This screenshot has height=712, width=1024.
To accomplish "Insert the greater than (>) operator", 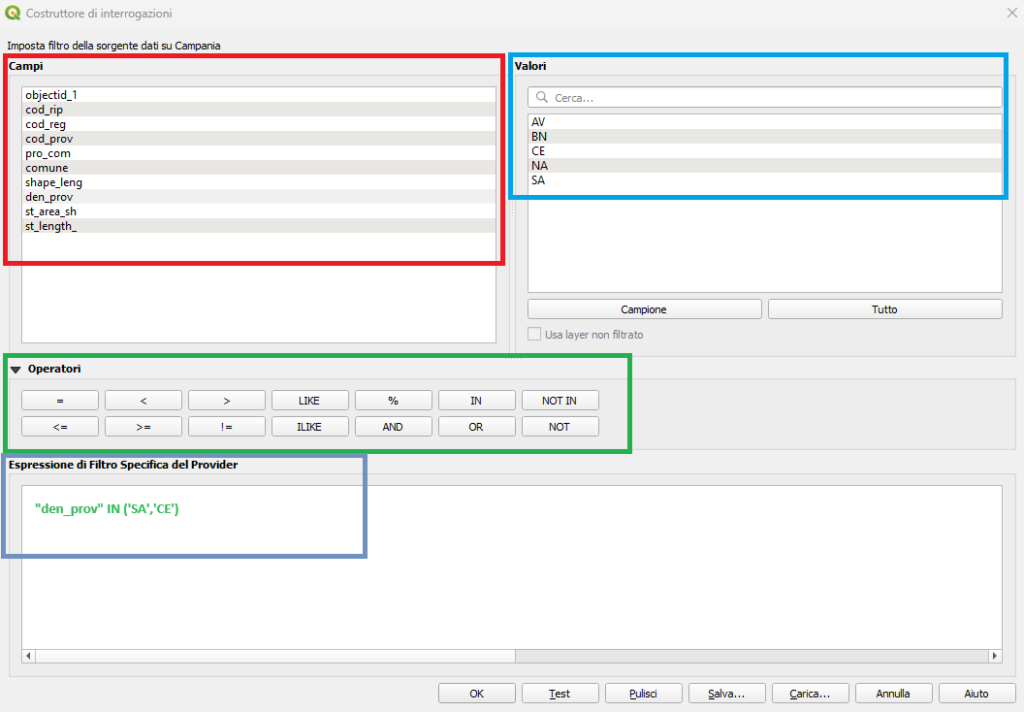I will 227,400.
